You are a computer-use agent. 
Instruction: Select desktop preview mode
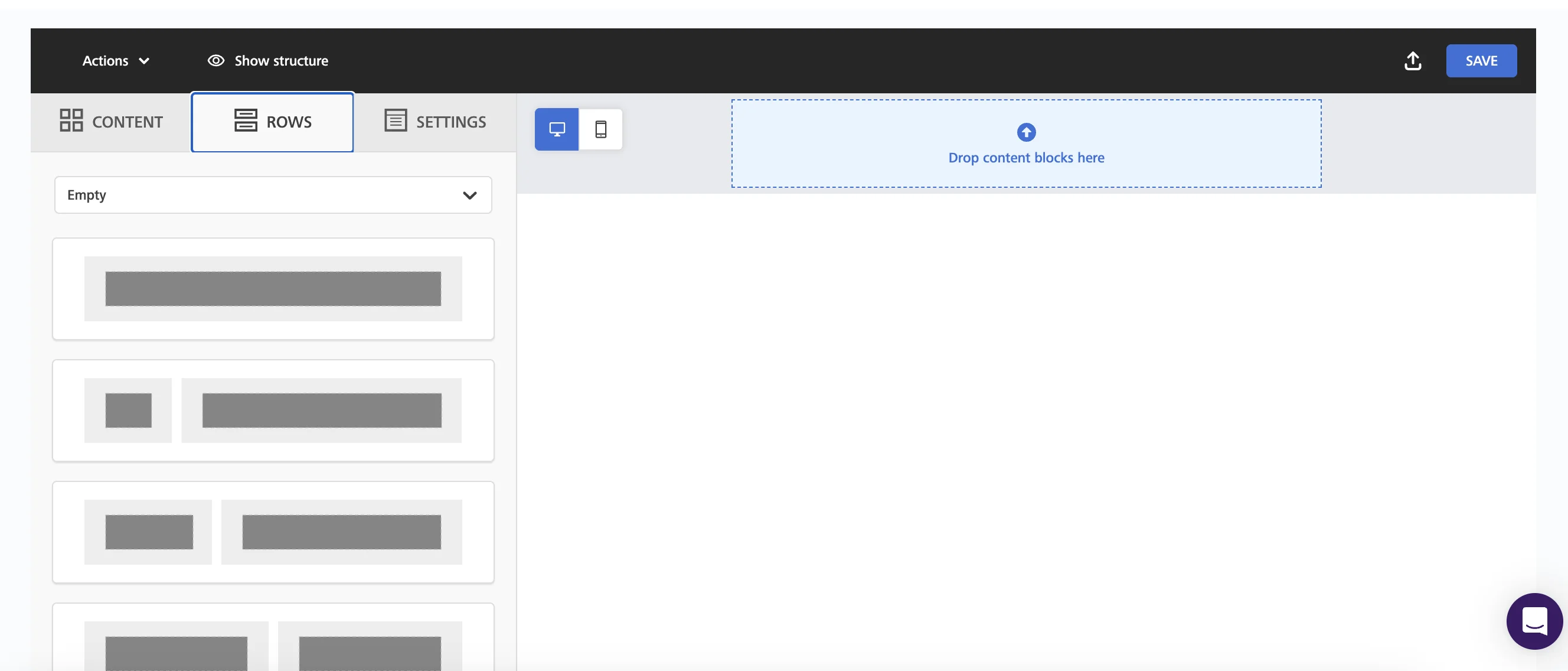(556, 129)
